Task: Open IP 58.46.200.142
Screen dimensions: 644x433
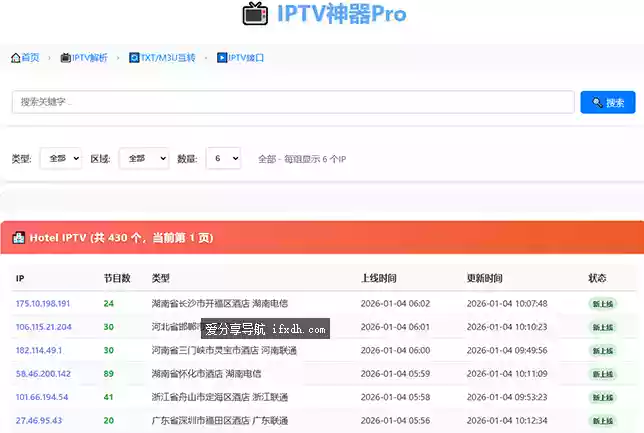Action: click(43, 374)
